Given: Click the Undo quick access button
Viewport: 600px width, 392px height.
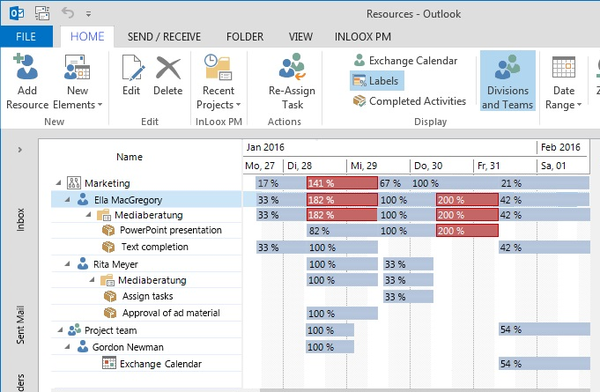Looking at the screenshot, I should click(x=68, y=13).
